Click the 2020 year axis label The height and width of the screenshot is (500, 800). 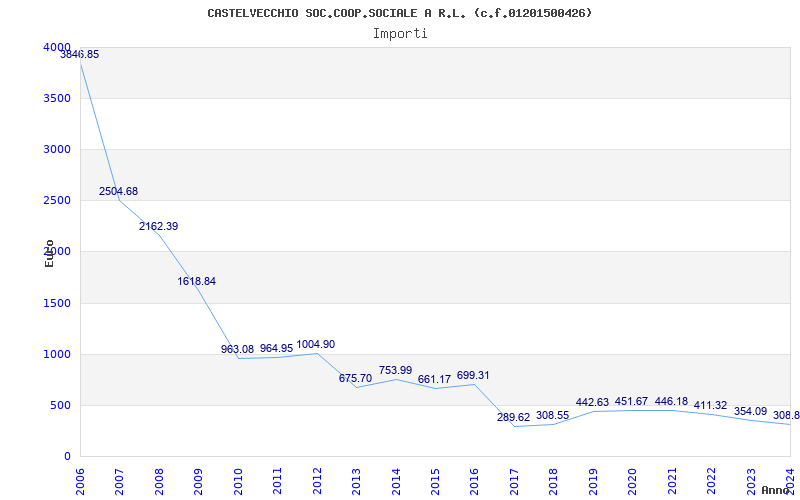pyautogui.click(x=632, y=482)
